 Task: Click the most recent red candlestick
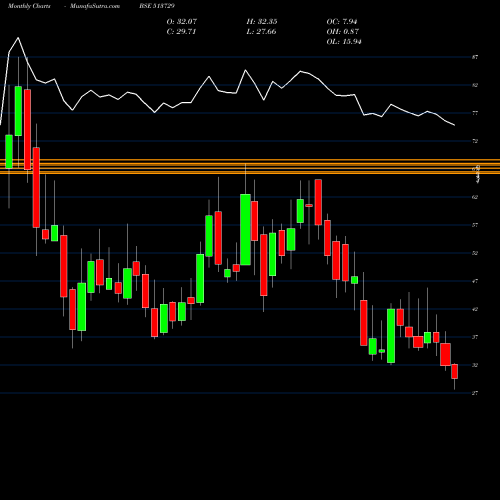[454, 371]
